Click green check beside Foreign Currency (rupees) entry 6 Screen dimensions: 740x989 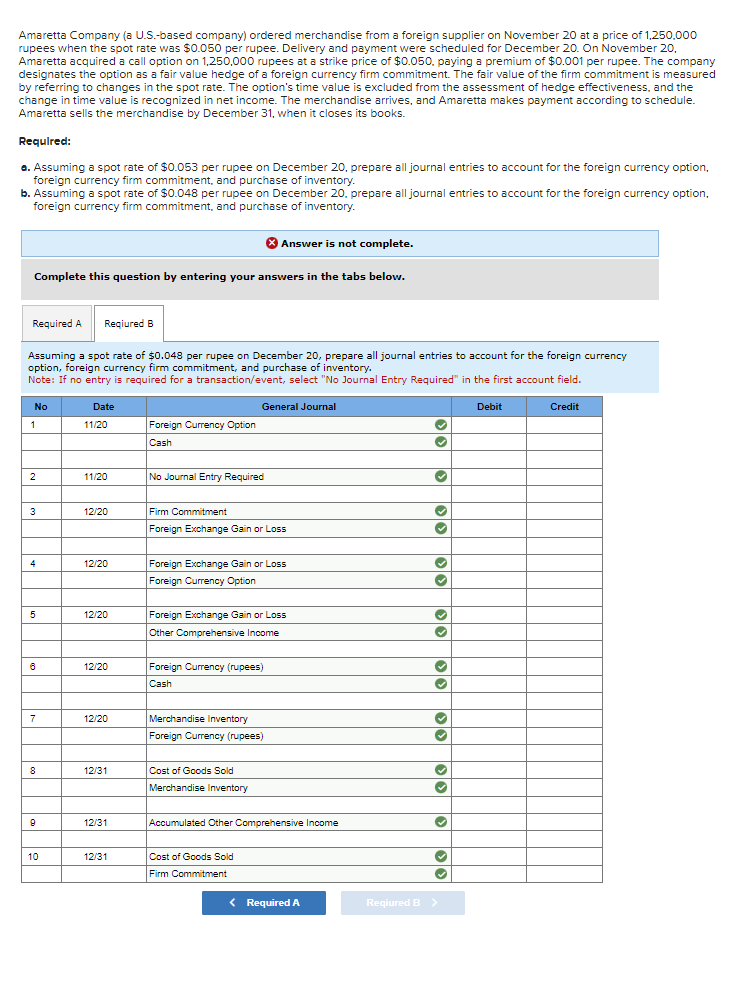click(441, 666)
